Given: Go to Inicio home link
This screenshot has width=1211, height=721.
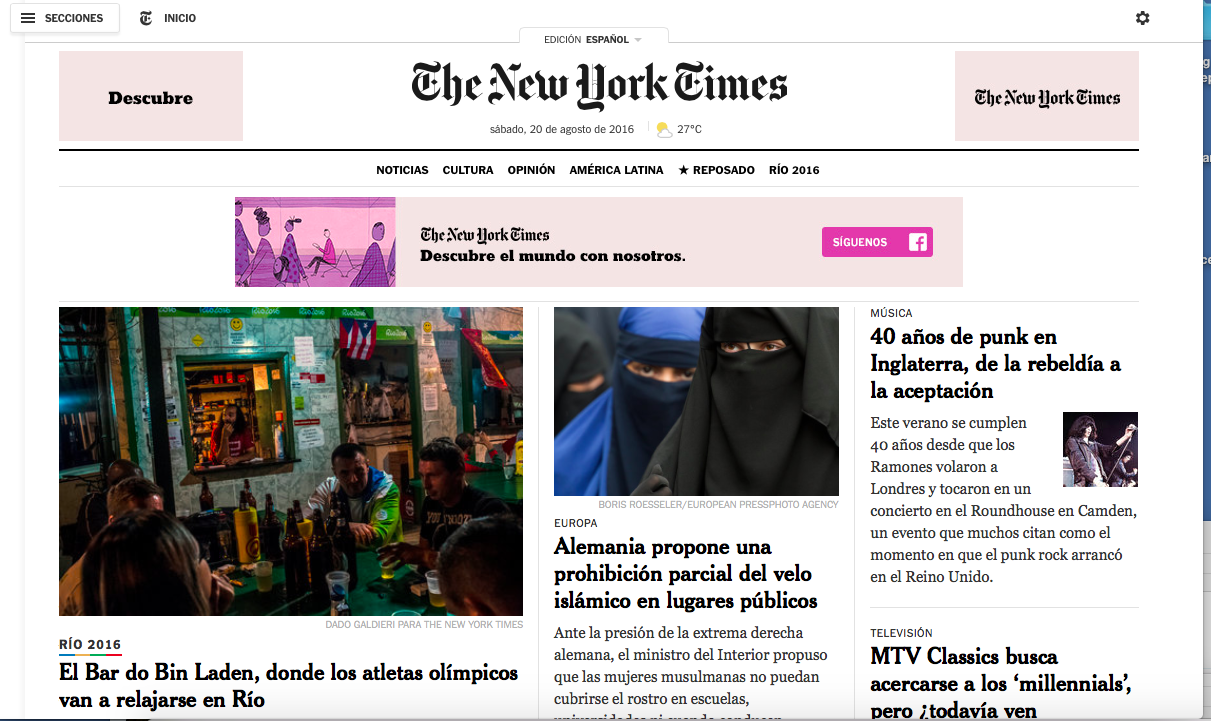Looking at the screenshot, I should [x=180, y=18].
